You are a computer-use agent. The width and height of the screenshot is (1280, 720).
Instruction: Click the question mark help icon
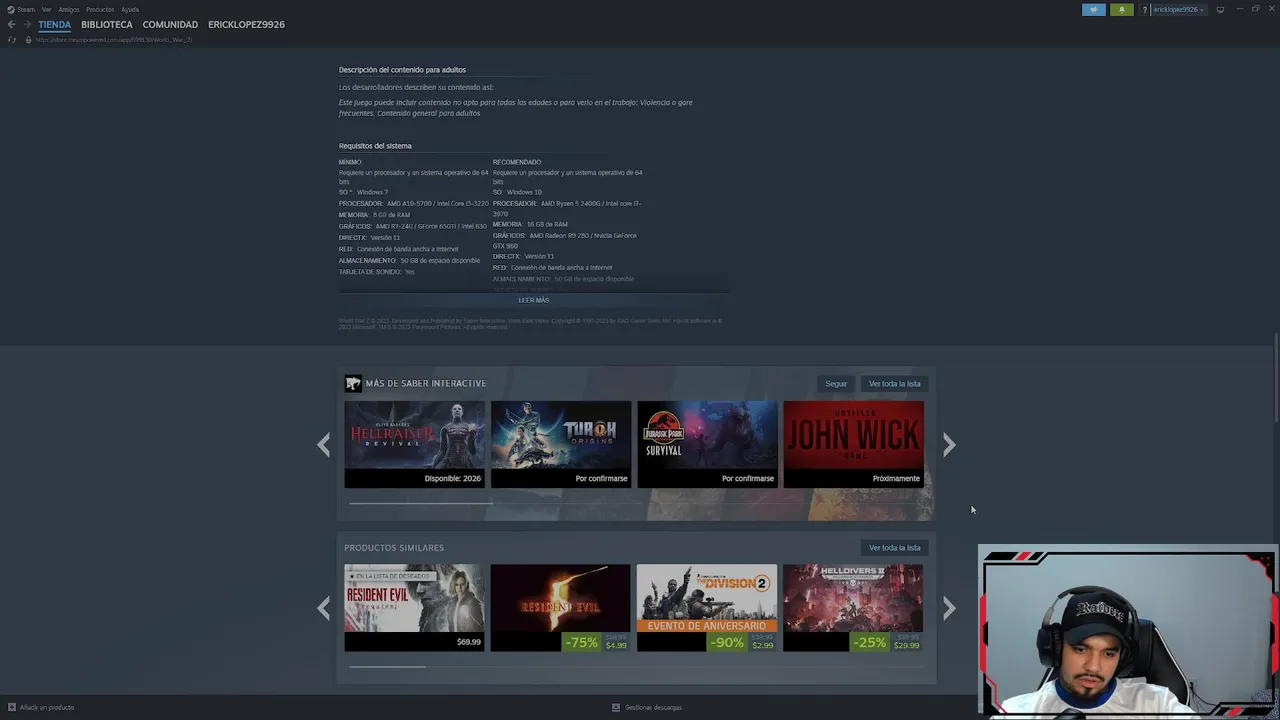[1145, 9]
